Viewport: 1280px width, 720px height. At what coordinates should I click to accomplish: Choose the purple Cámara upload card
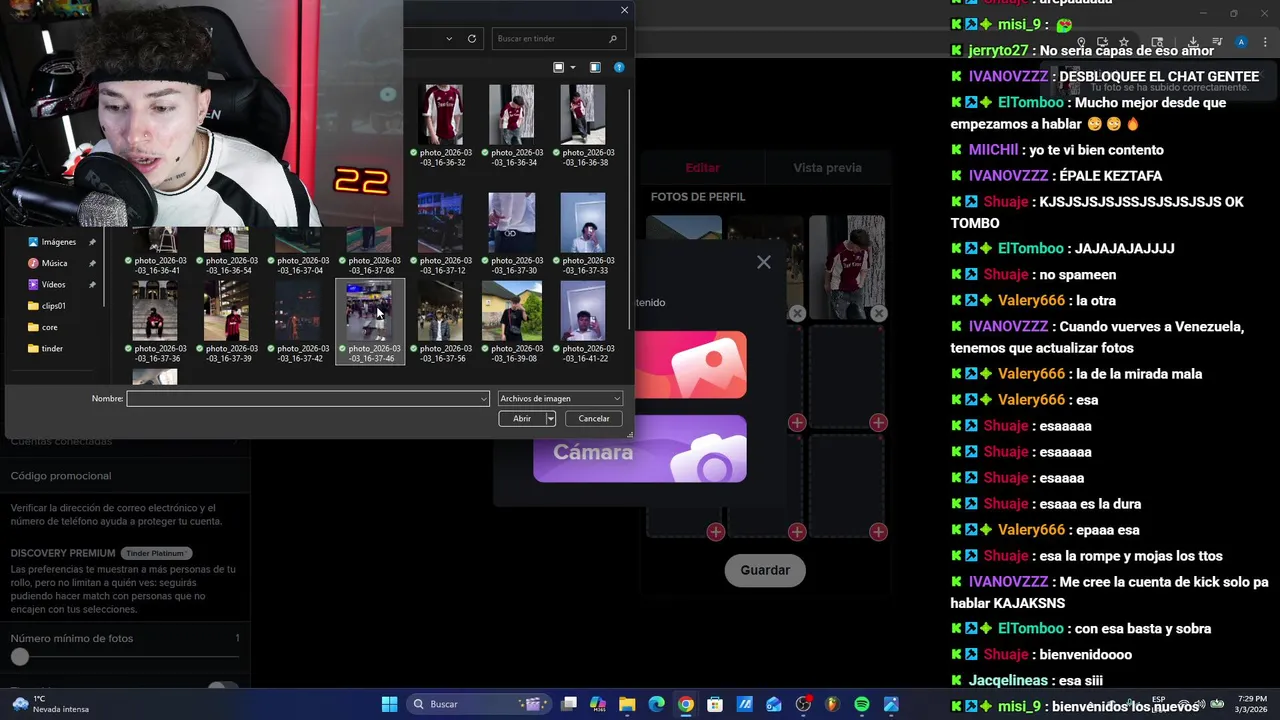pyautogui.click(x=640, y=449)
